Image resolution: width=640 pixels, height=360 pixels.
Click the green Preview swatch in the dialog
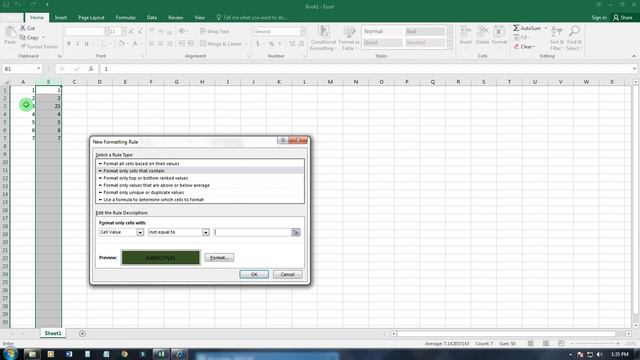160,258
